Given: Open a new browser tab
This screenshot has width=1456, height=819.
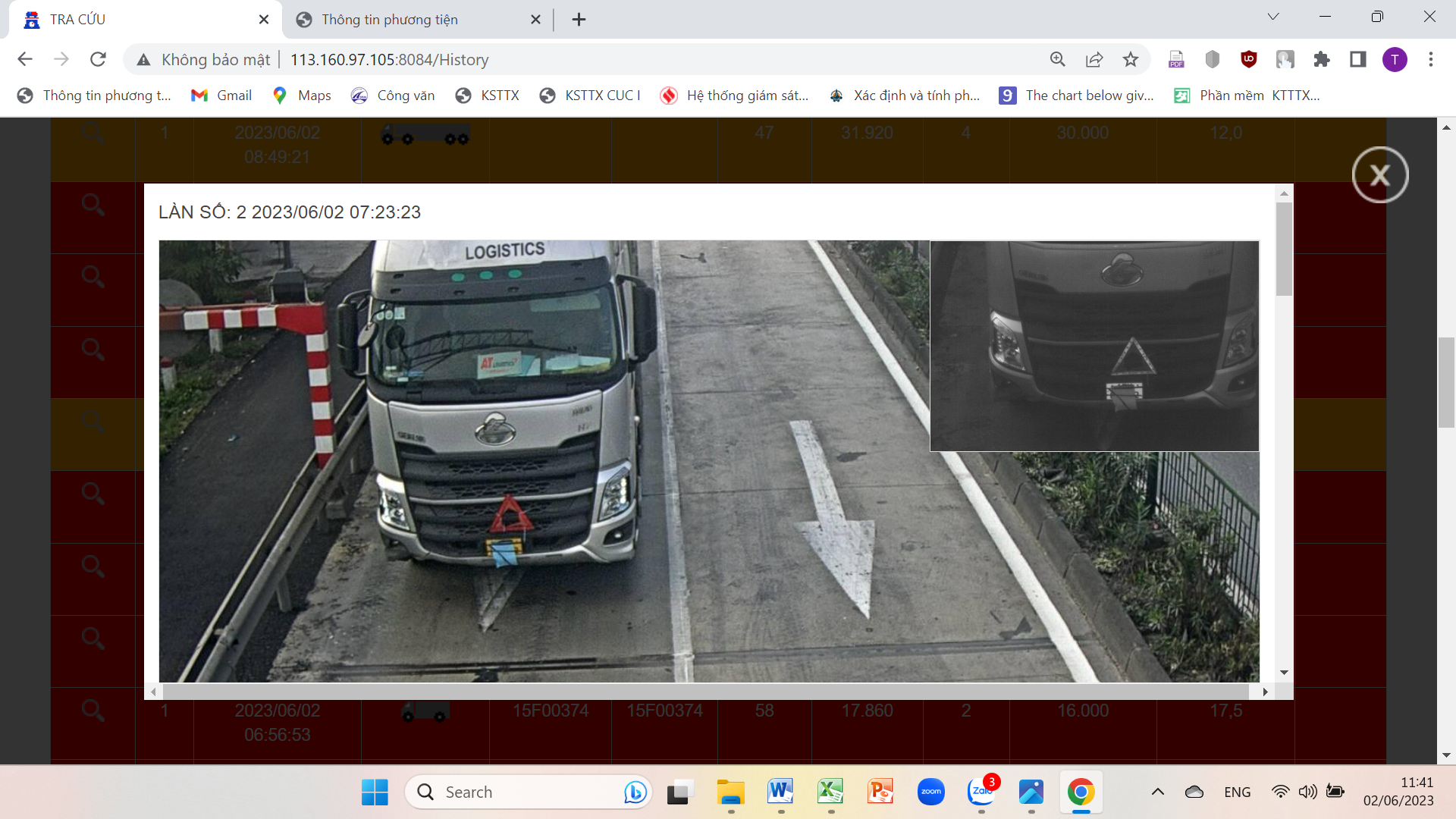Looking at the screenshot, I should [x=579, y=20].
